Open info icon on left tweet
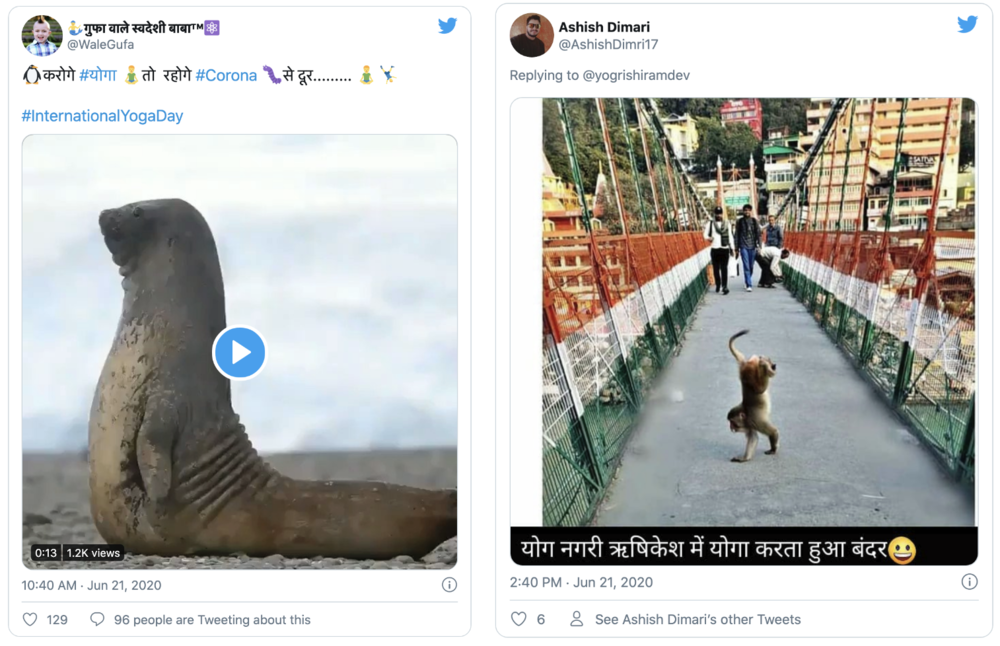Image resolution: width=1000 pixels, height=646 pixels. tap(449, 585)
